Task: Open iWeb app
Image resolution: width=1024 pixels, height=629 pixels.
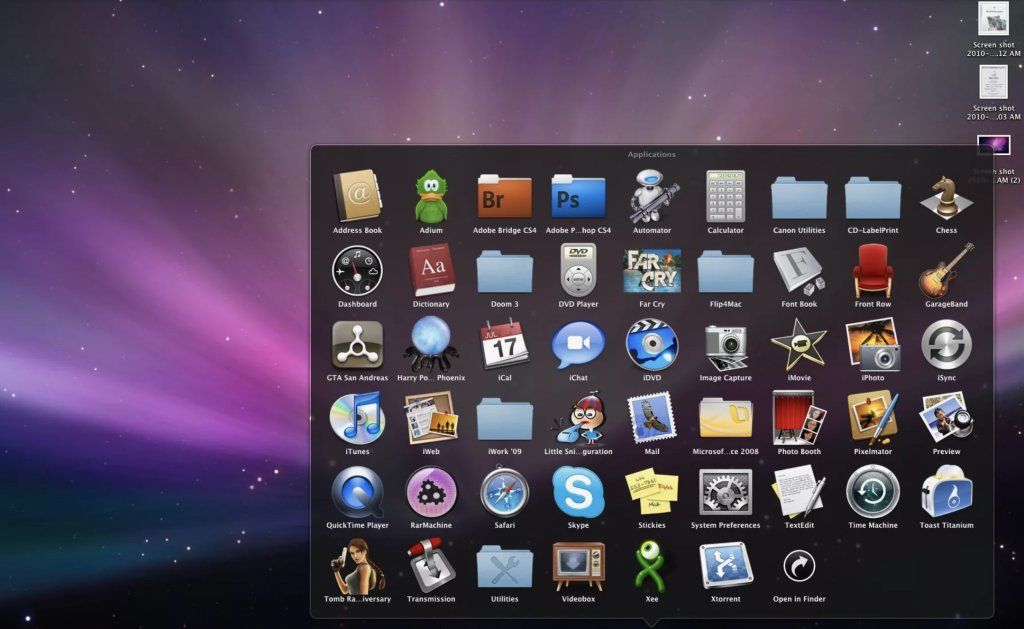Action: pos(431,418)
